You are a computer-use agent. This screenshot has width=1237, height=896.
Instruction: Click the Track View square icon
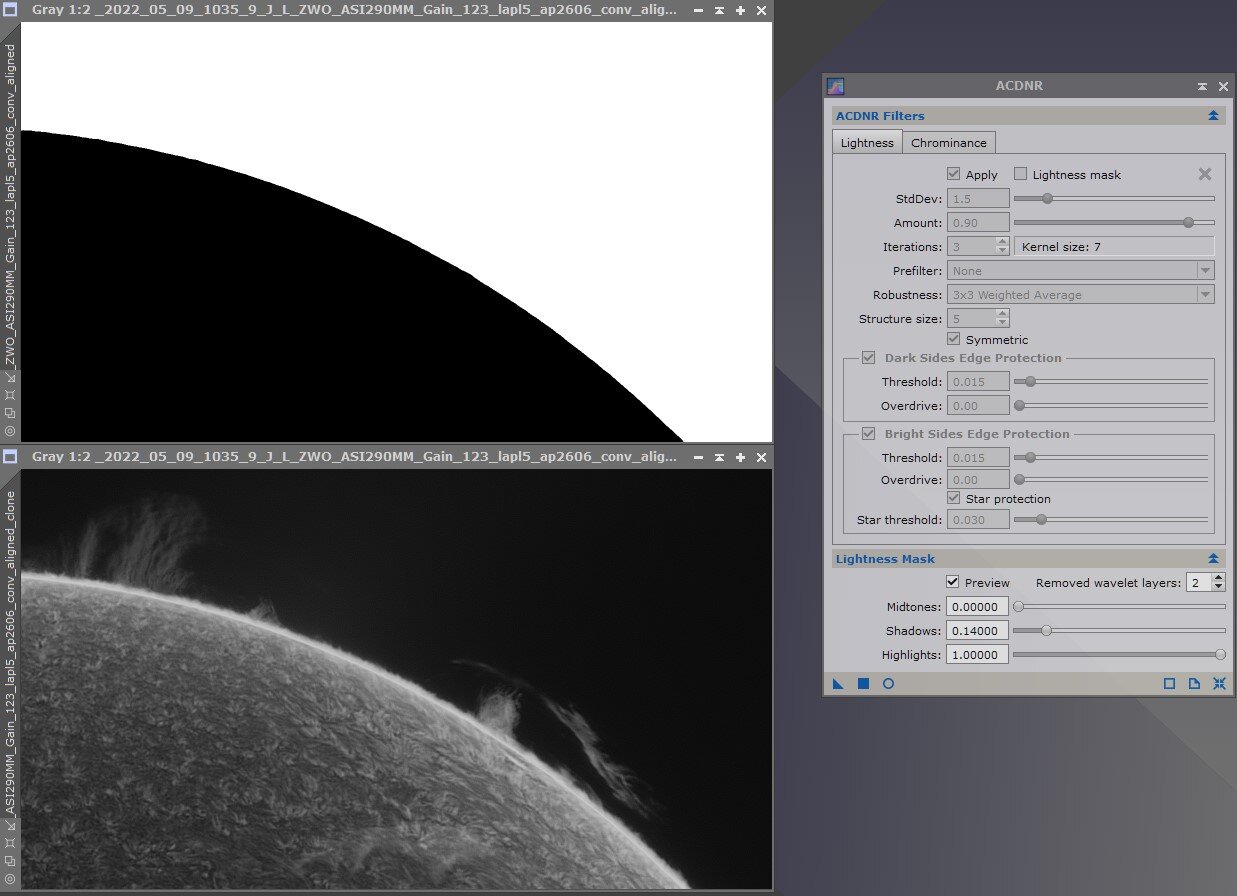pyautogui.click(x=1169, y=684)
